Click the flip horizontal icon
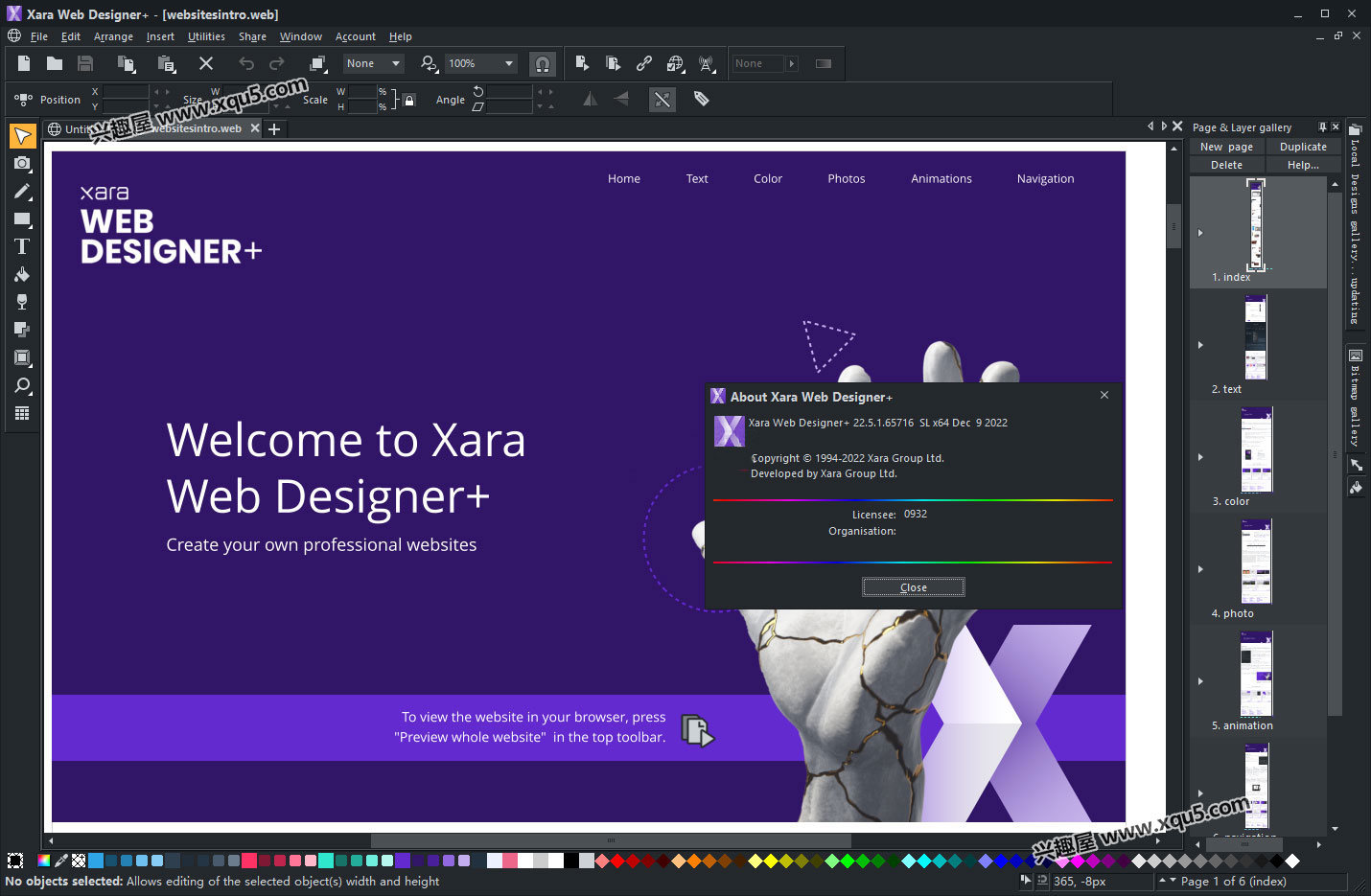Viewport: 1371px width, 896px height. coord(591,99)
